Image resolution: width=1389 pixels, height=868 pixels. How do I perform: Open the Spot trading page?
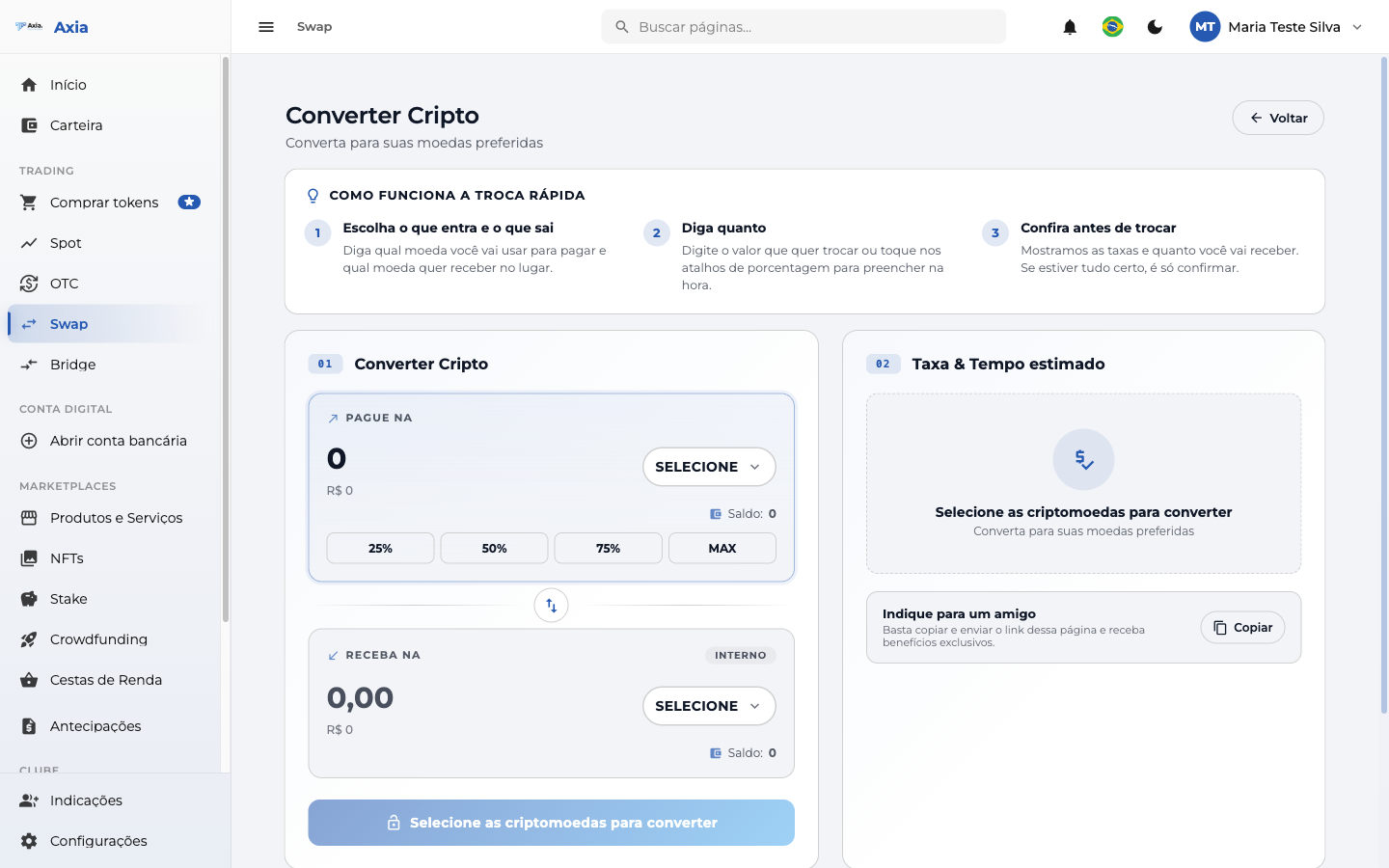click(108, 243)
